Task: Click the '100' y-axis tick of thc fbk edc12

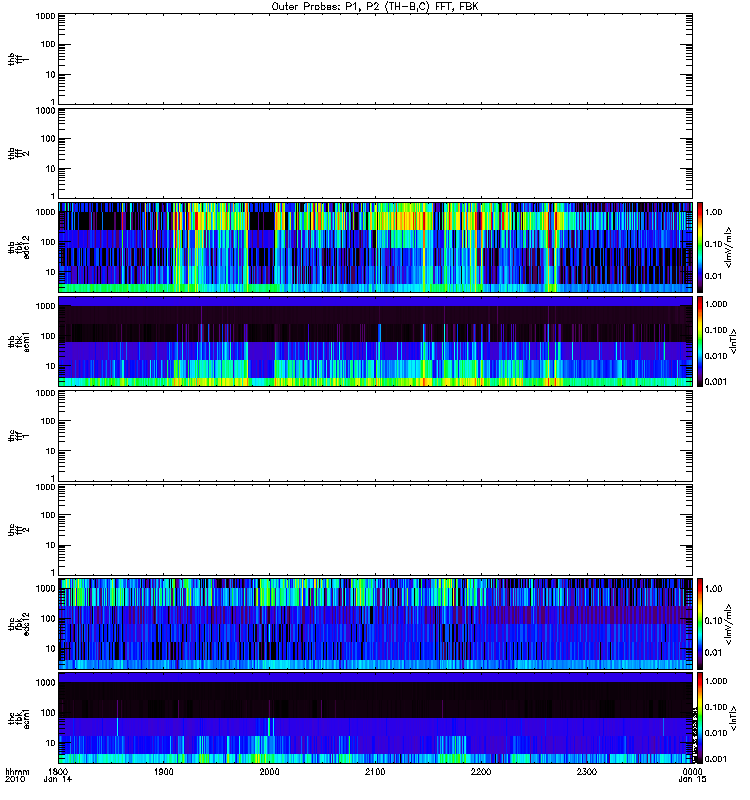Action: (48, 619)
